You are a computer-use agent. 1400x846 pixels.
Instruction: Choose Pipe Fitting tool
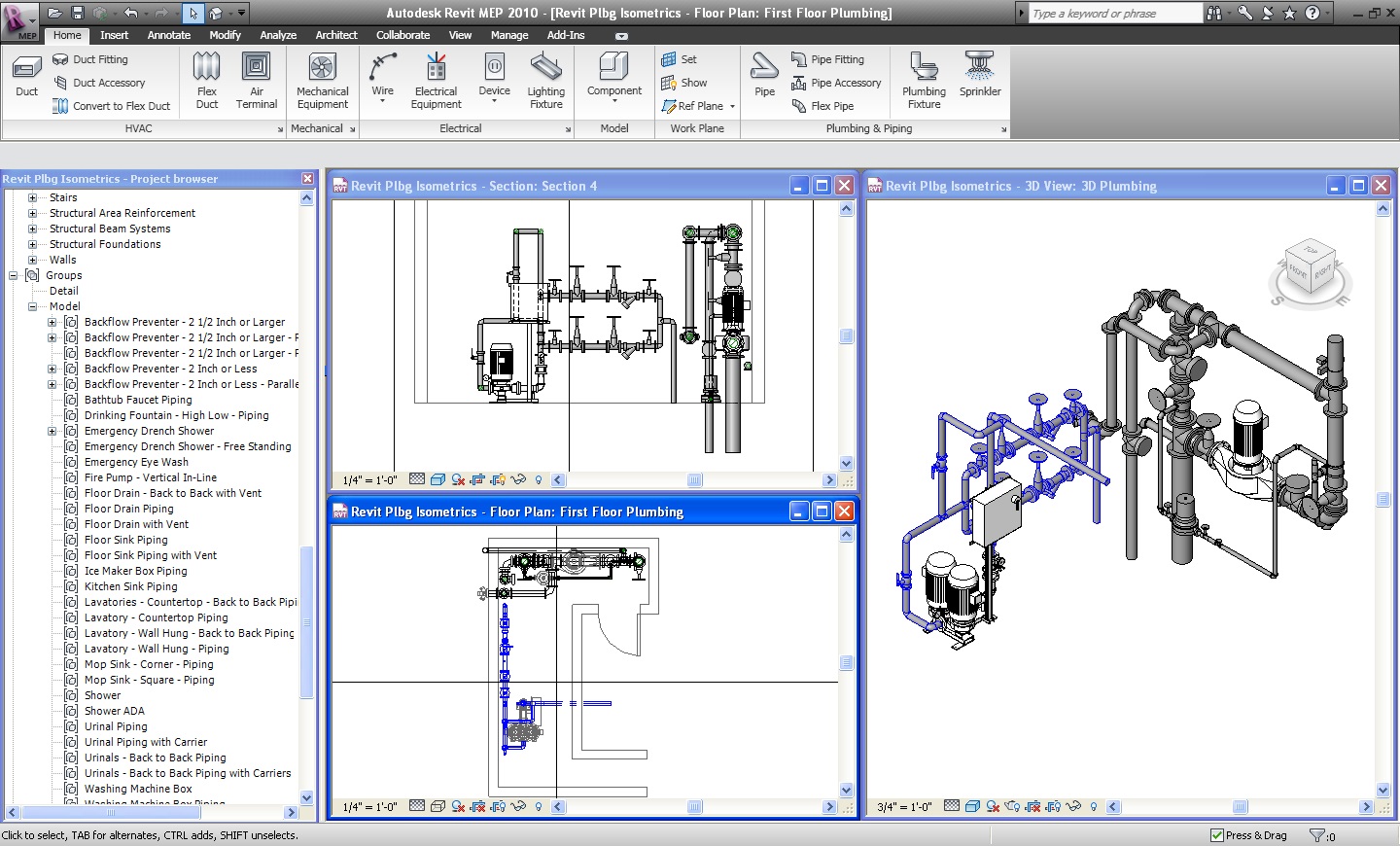[827, 59]
